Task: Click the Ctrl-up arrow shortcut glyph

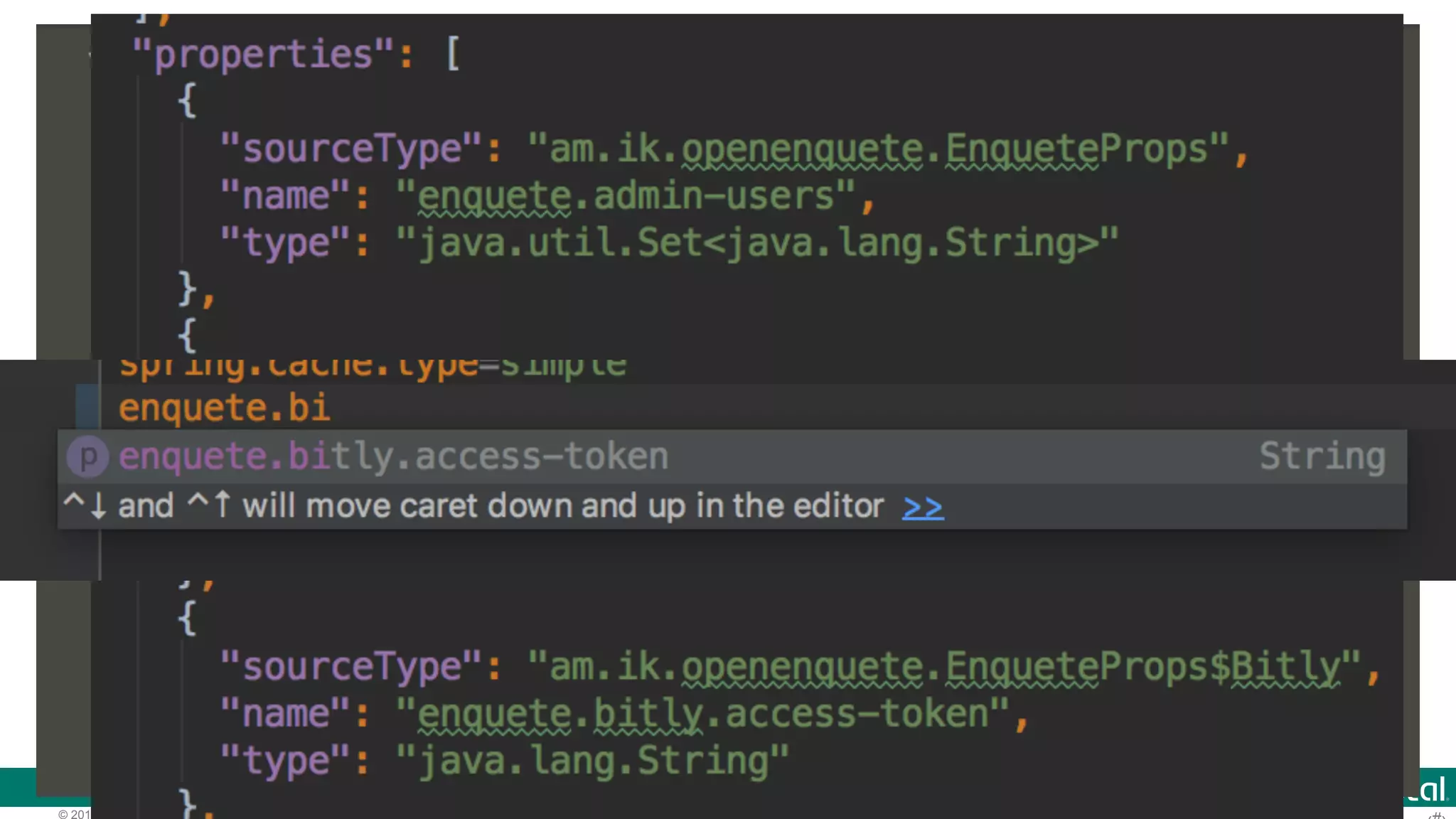Action: click(x=208, y=505)
